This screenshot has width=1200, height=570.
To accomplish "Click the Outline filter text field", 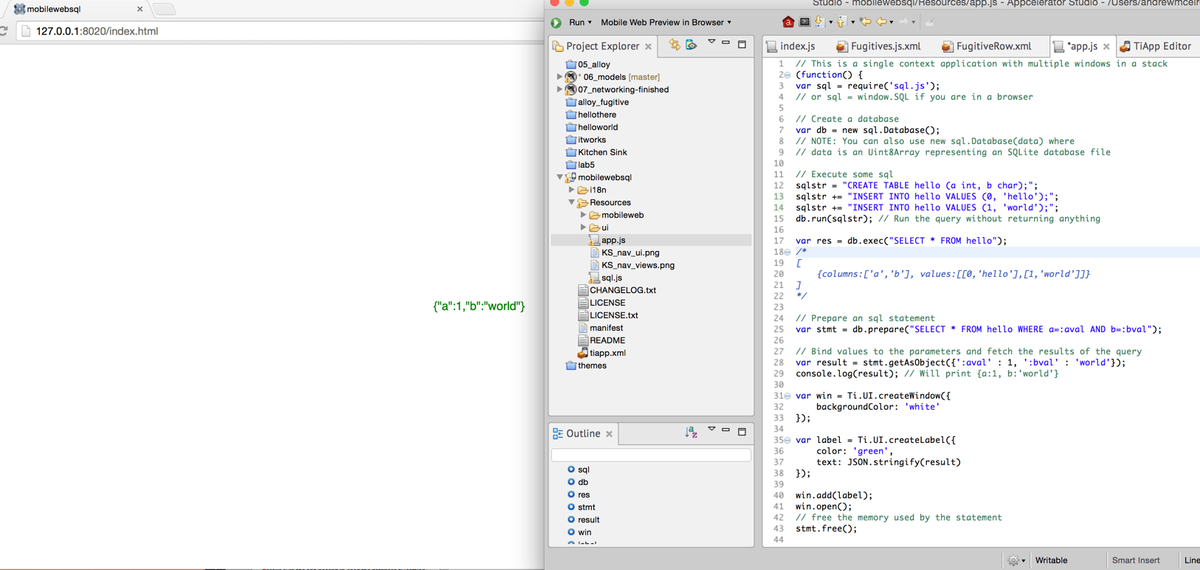I will 651,455.
